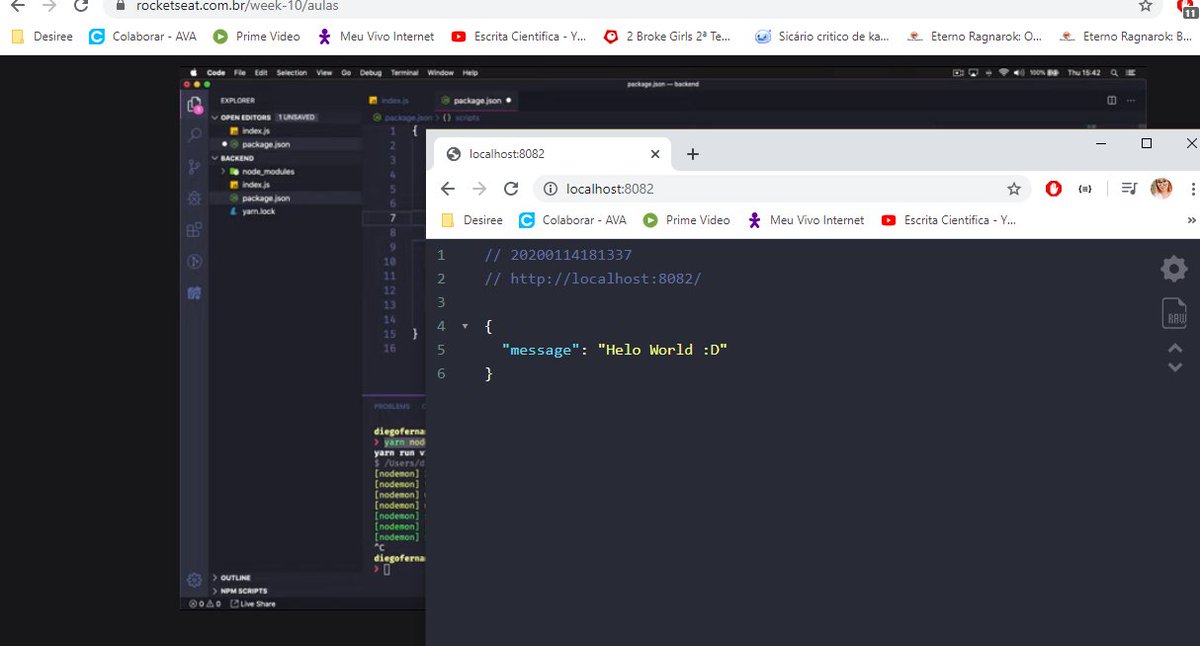Switch to the package.json editor tab

click(476, 101)
